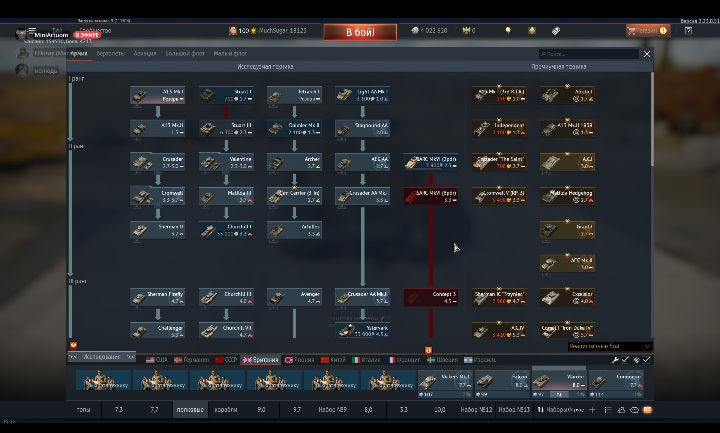The width and height of the screenshot is (720, 433).
Task: Close the research tree window
Action: (x=647, y=54)
